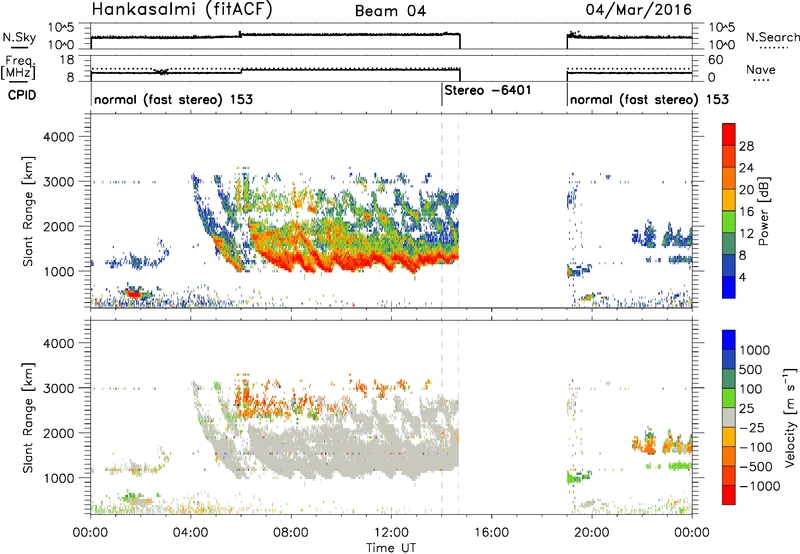800x554 pixels.
Task: Click the '16' tick on the Power scale
Action: point(746,212)
